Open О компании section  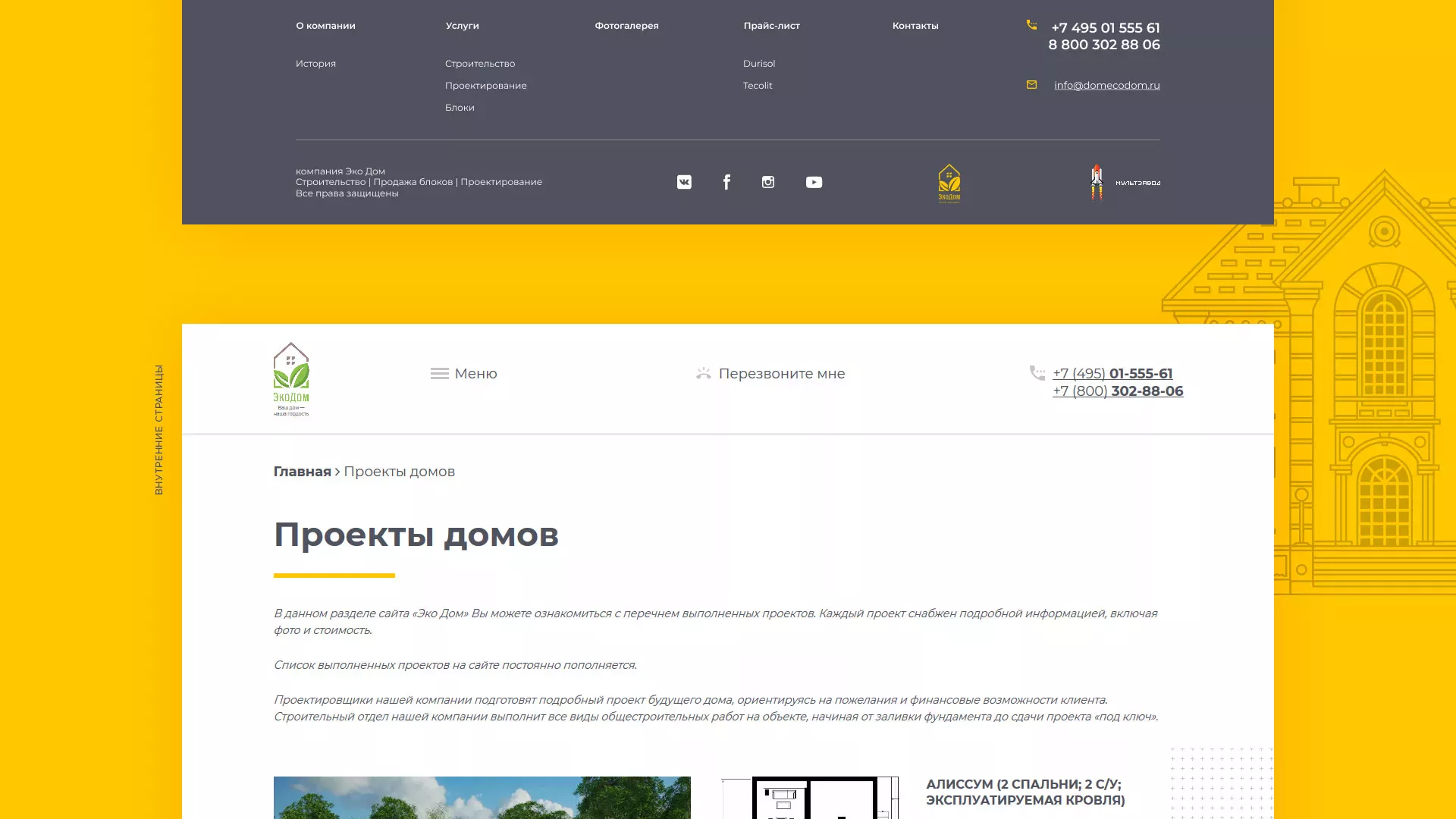point(326,25)
